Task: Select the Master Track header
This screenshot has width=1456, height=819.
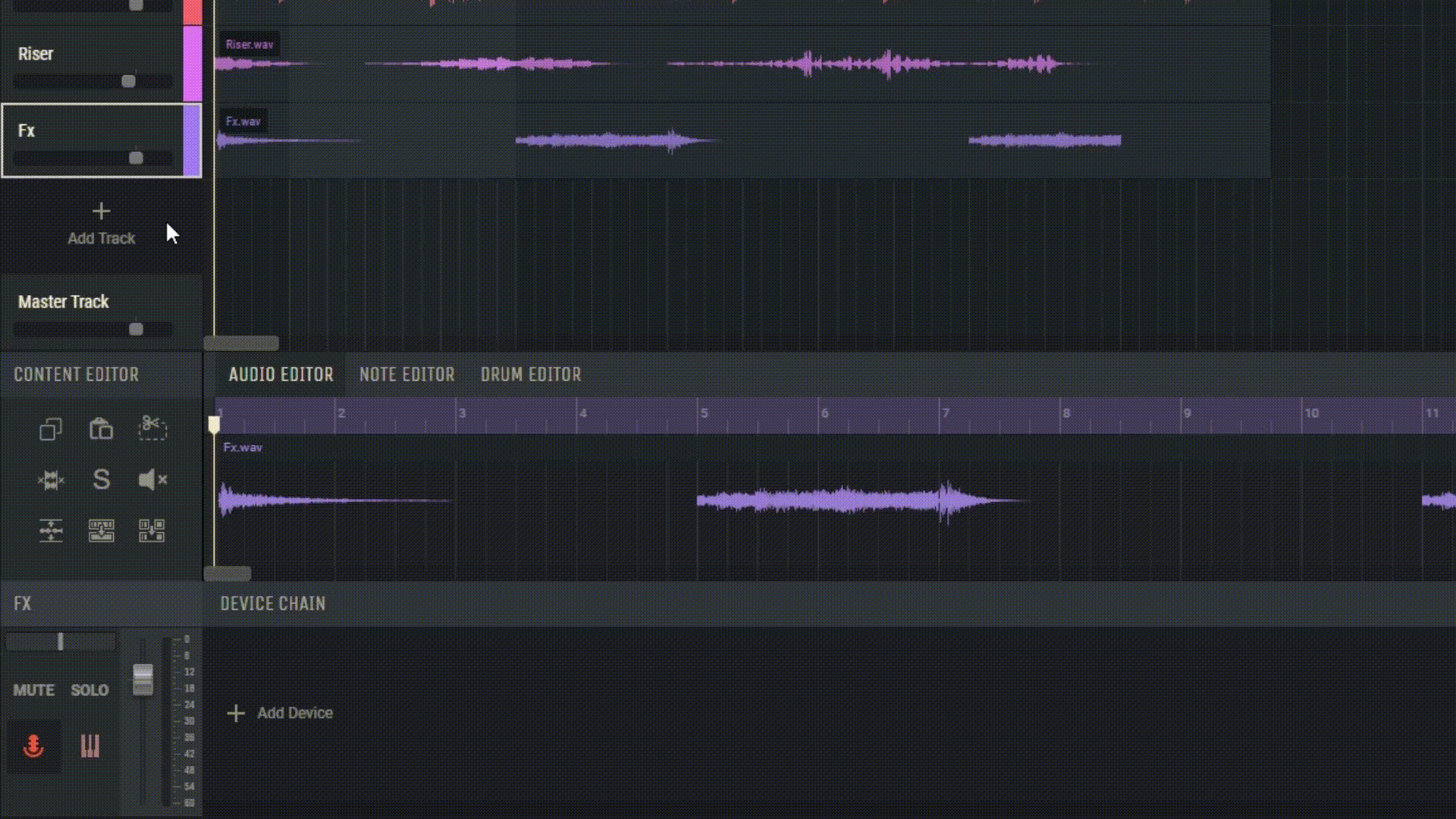Action: pos(102,312)
